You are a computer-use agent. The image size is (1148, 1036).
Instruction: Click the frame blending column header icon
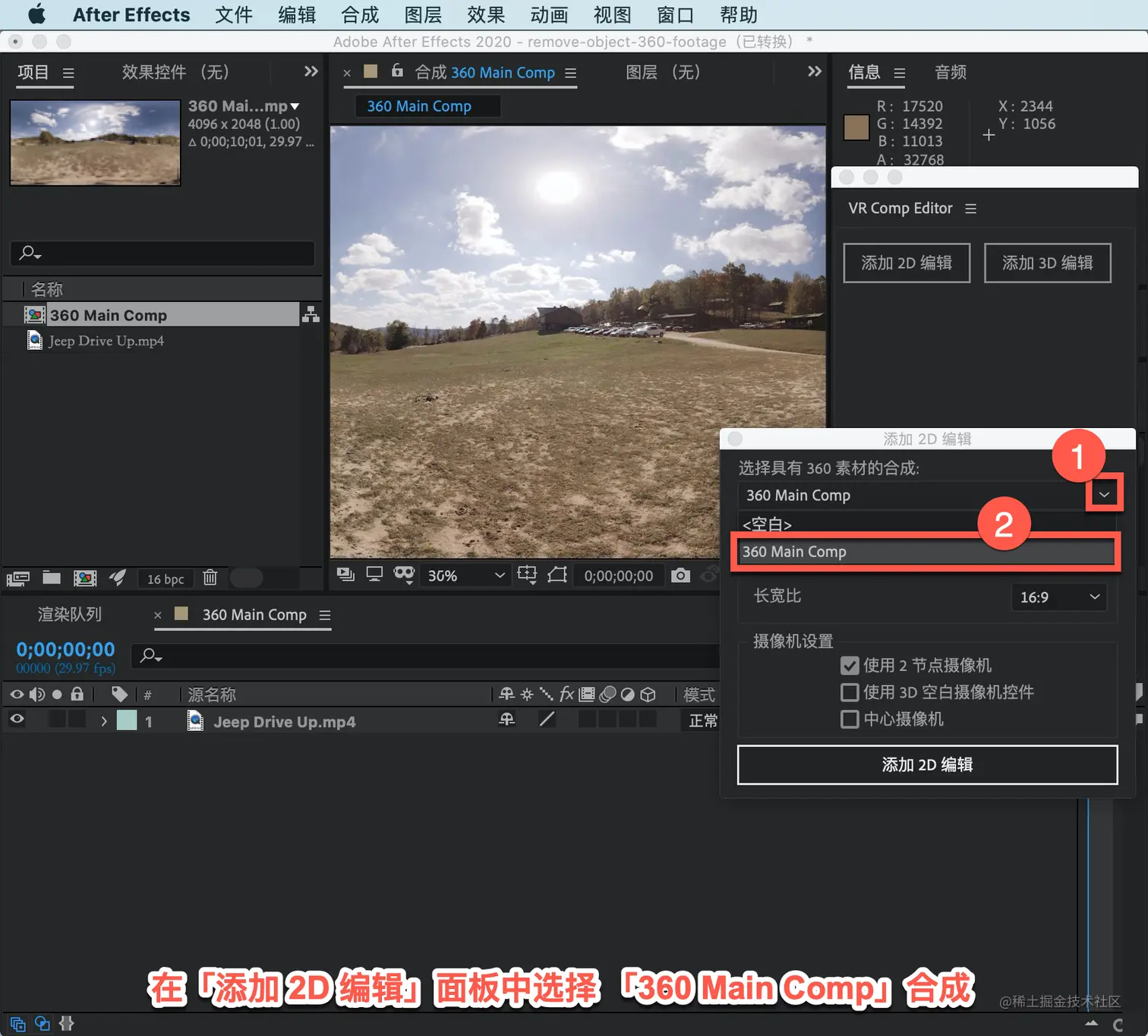(587, 694)
